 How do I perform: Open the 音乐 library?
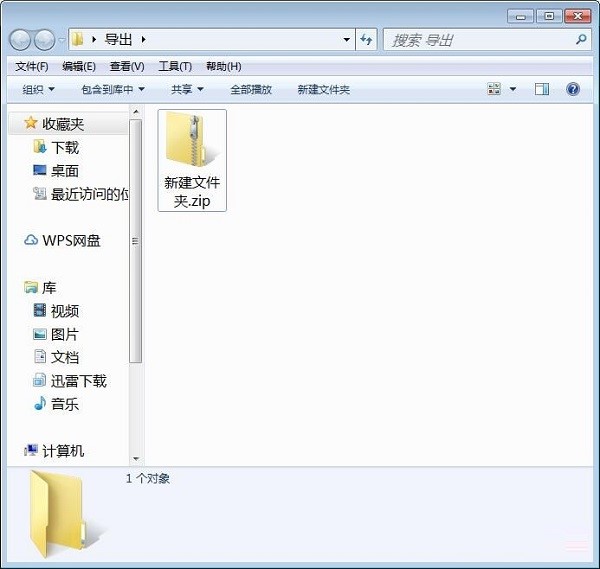(65, 404)
